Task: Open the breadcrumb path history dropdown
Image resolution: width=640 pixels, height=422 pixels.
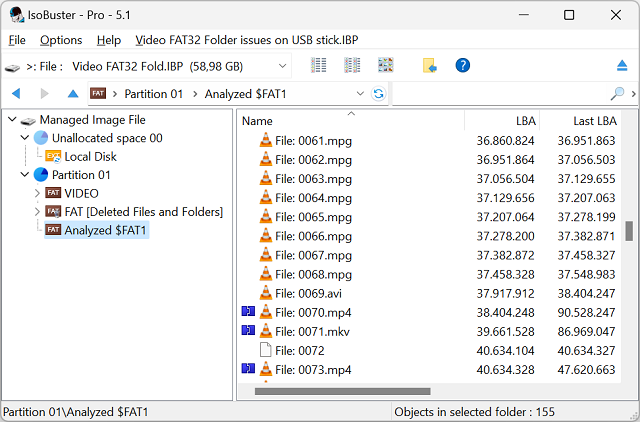Action: (x=360, y=93)
